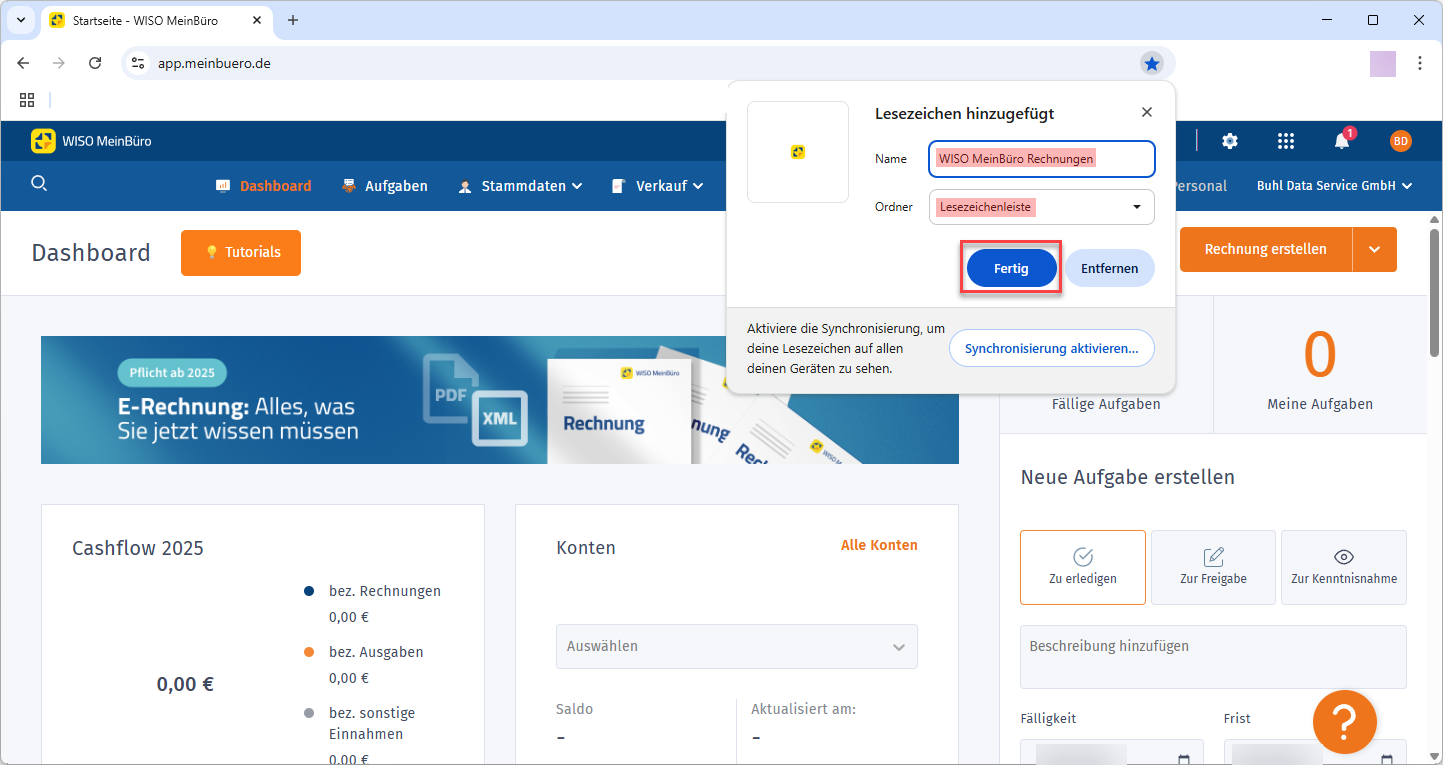Open the Alle Konten link
Image resolution: width=1443 pixels, height=765 pixels.
click(x=879, y=545)
